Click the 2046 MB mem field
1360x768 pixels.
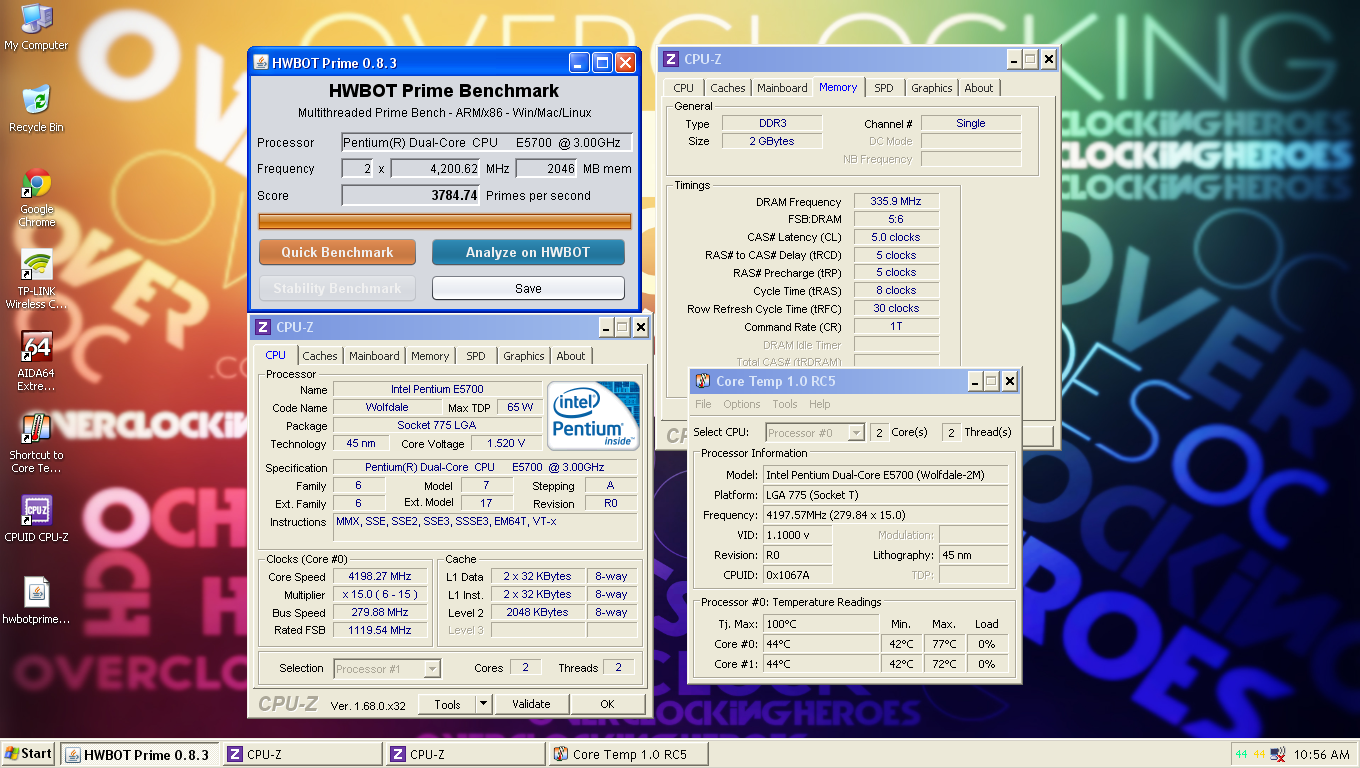[x=547, y=169]
